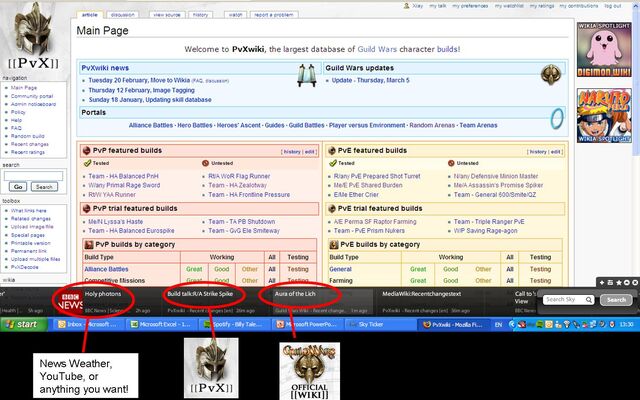Click the Go button under search
640x400 pixels.
(x=18, y=187)
